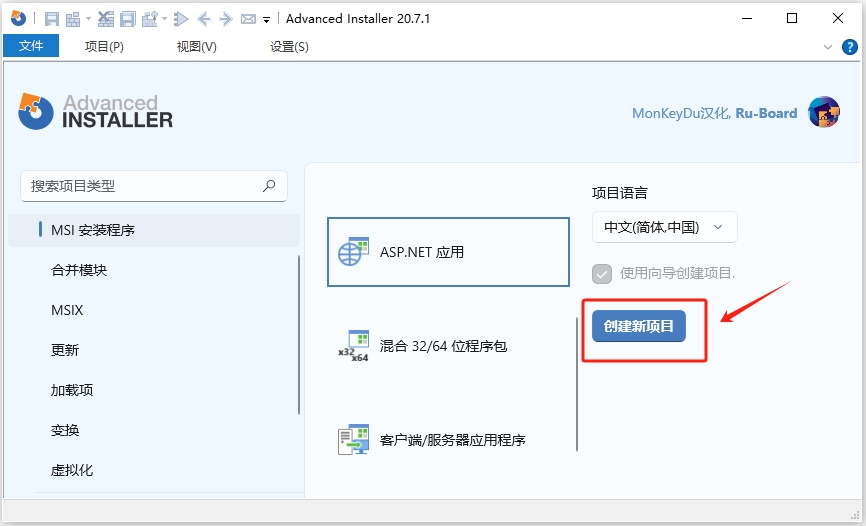Click the Build and Run icon with pin
This screenshot has height=526, width=866.
coord(150,19)
